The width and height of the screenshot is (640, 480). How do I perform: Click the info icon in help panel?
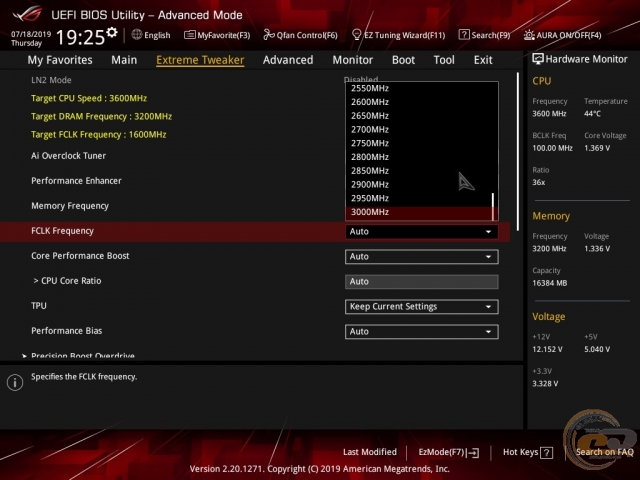pyautogui.click(x=15, y=382)
